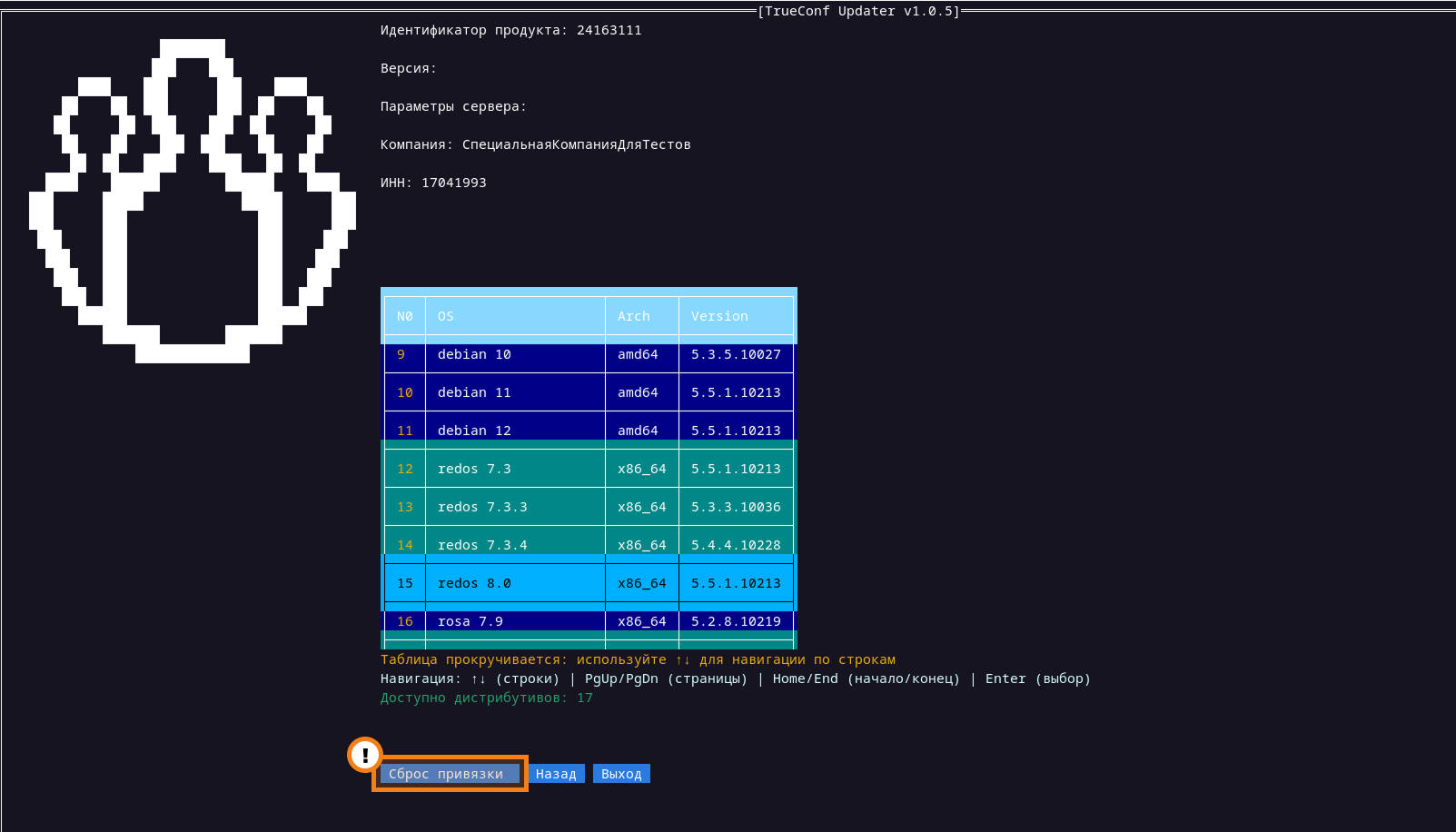Screen dimensions: 1456x832
Task: Select the rosa 7.9 row
Action: (589, 621)
